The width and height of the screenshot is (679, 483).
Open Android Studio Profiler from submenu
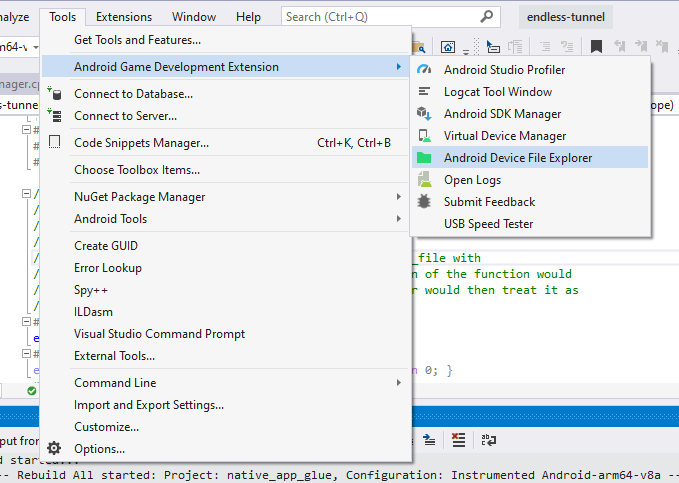tap(504, 70)
